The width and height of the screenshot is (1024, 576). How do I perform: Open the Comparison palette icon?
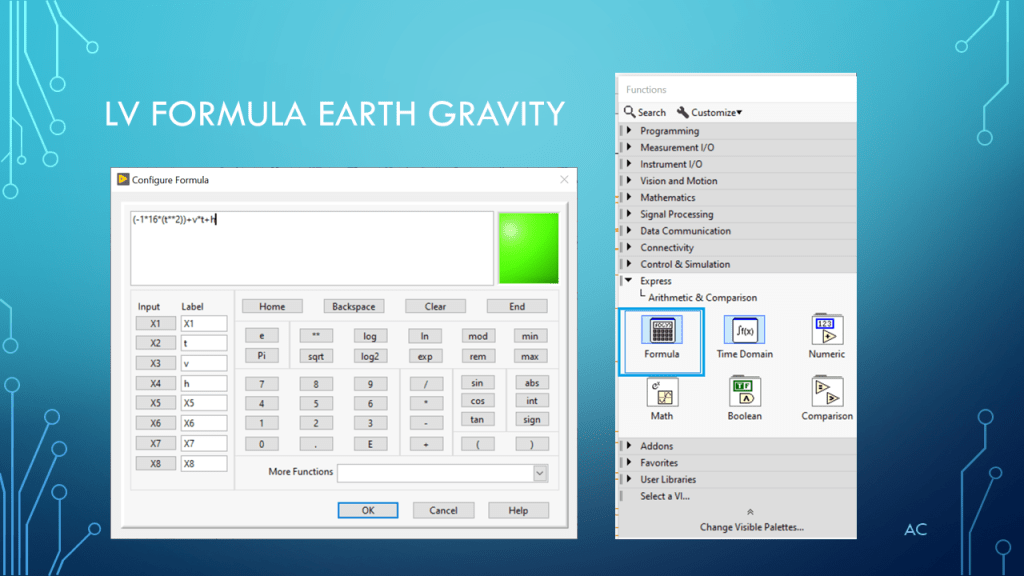tap(826, 393)
